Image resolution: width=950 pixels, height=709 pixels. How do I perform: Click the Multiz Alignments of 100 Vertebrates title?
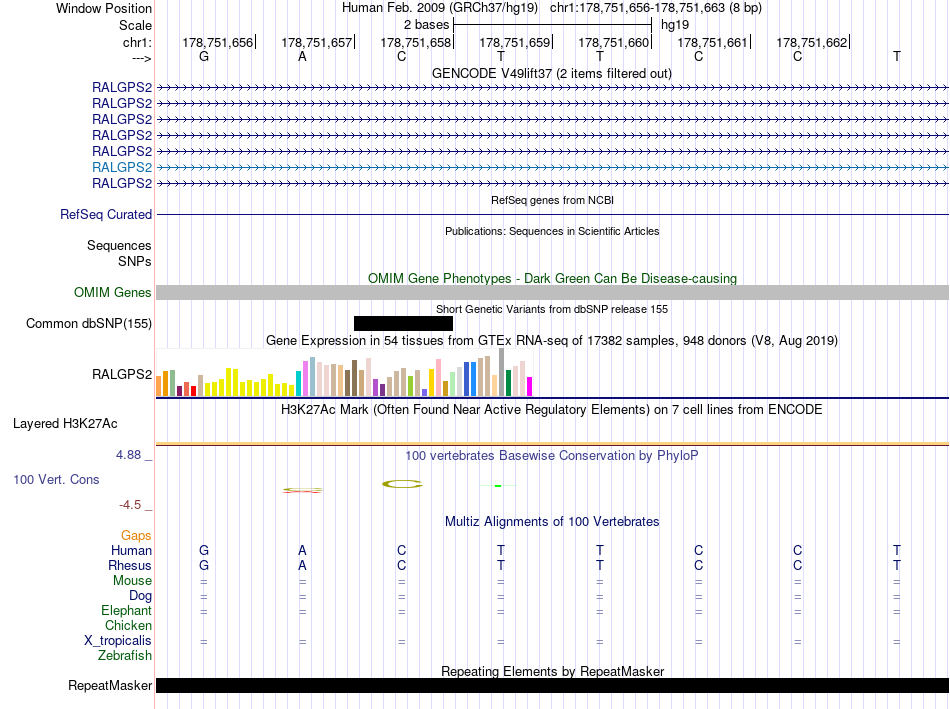[552, 522]
